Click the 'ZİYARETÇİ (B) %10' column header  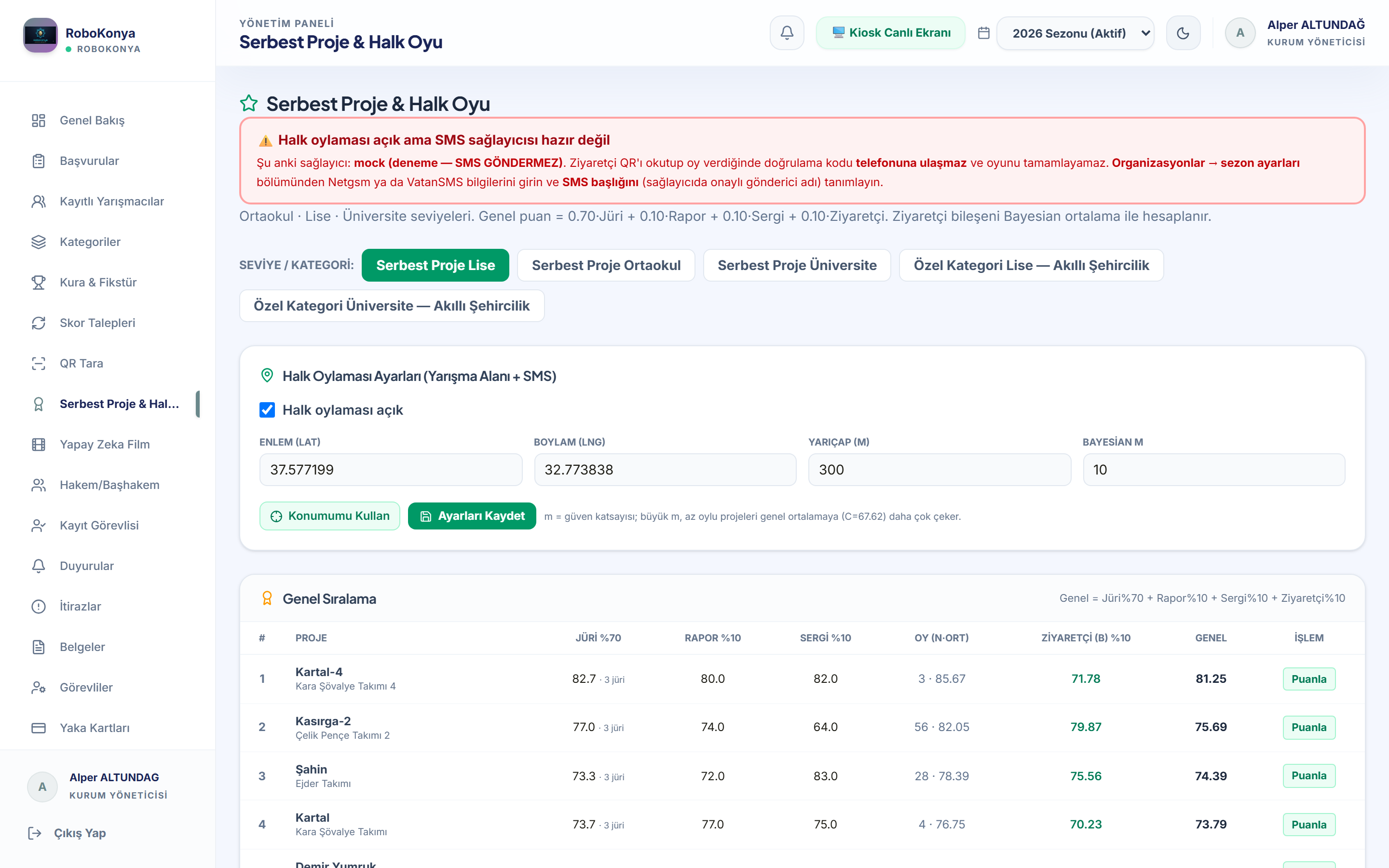pyautogui.click(x=1086, y=638)
